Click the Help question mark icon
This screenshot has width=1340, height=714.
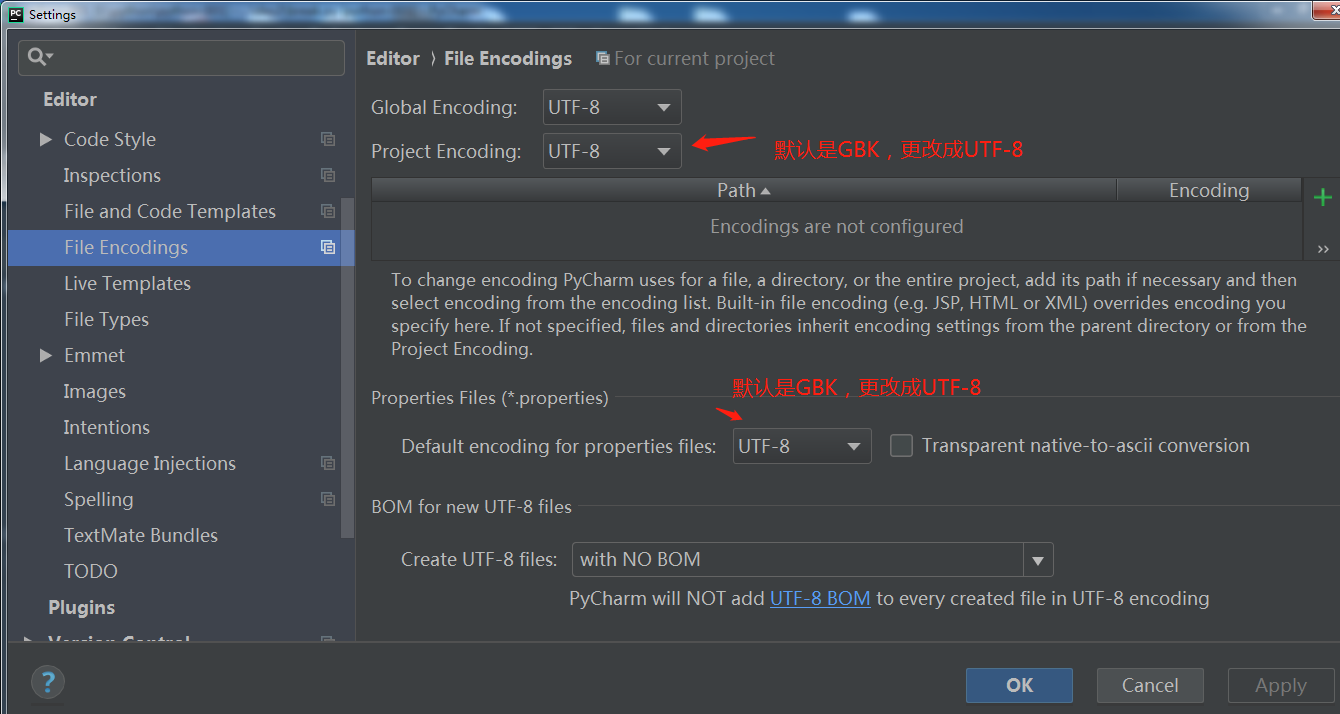(47, 681)
